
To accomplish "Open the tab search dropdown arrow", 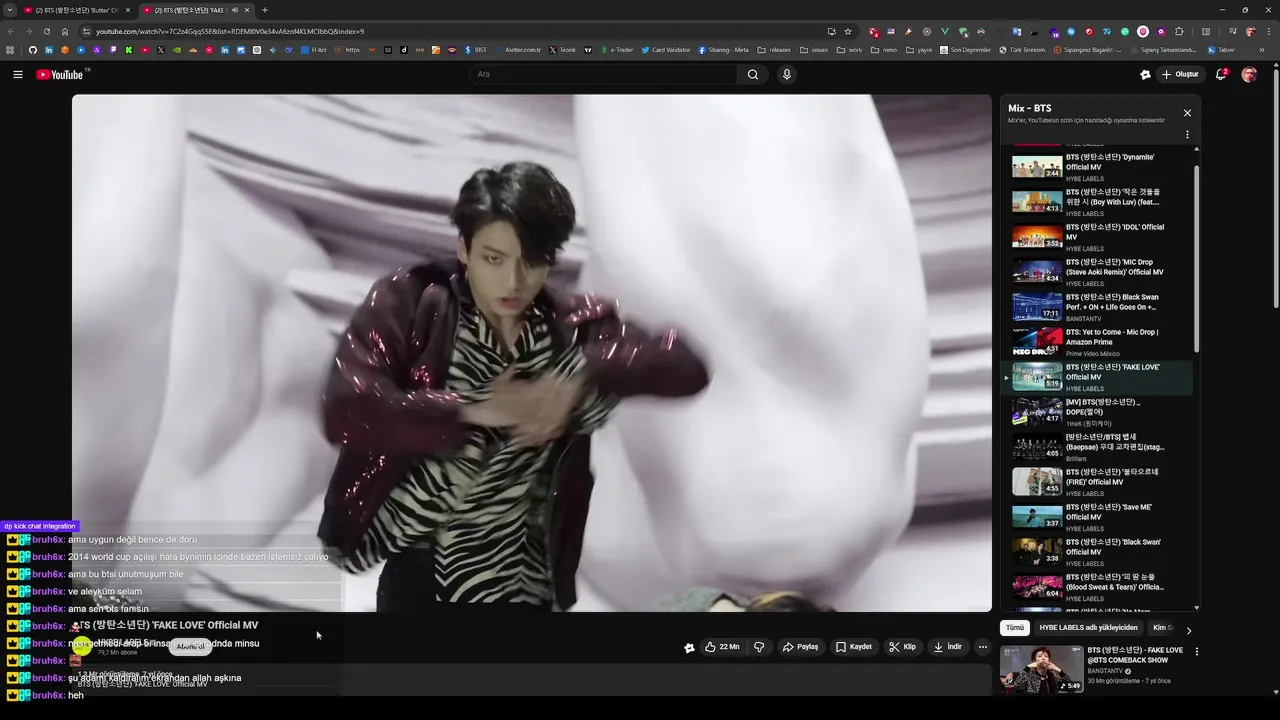I will tap(9, 10).
